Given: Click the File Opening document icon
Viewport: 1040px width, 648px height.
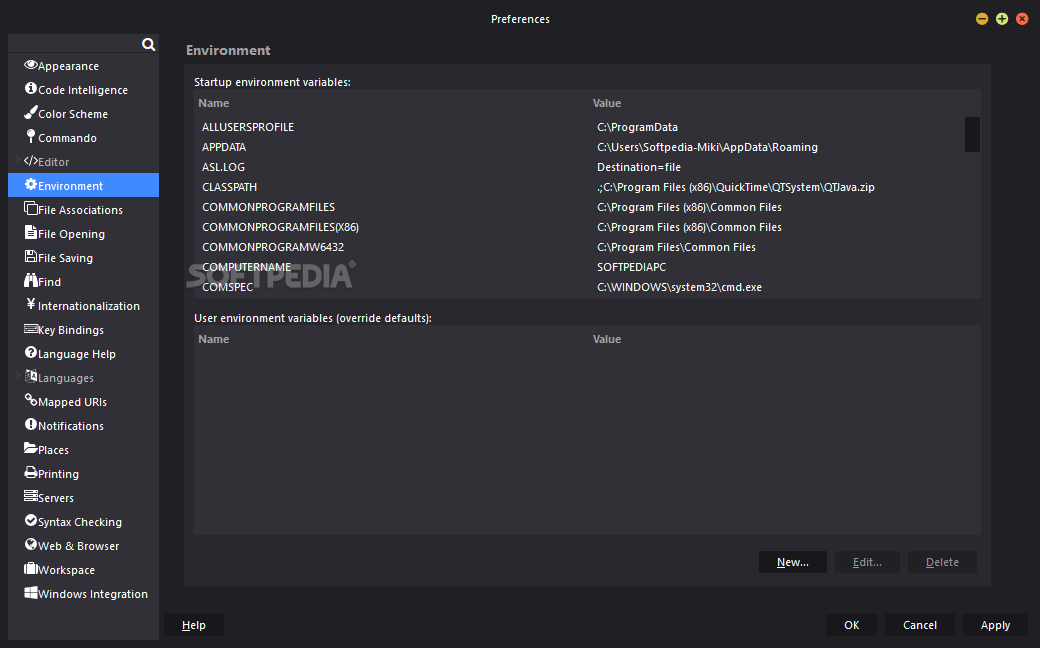Looking at the screenshot, I should coord(31,232).
